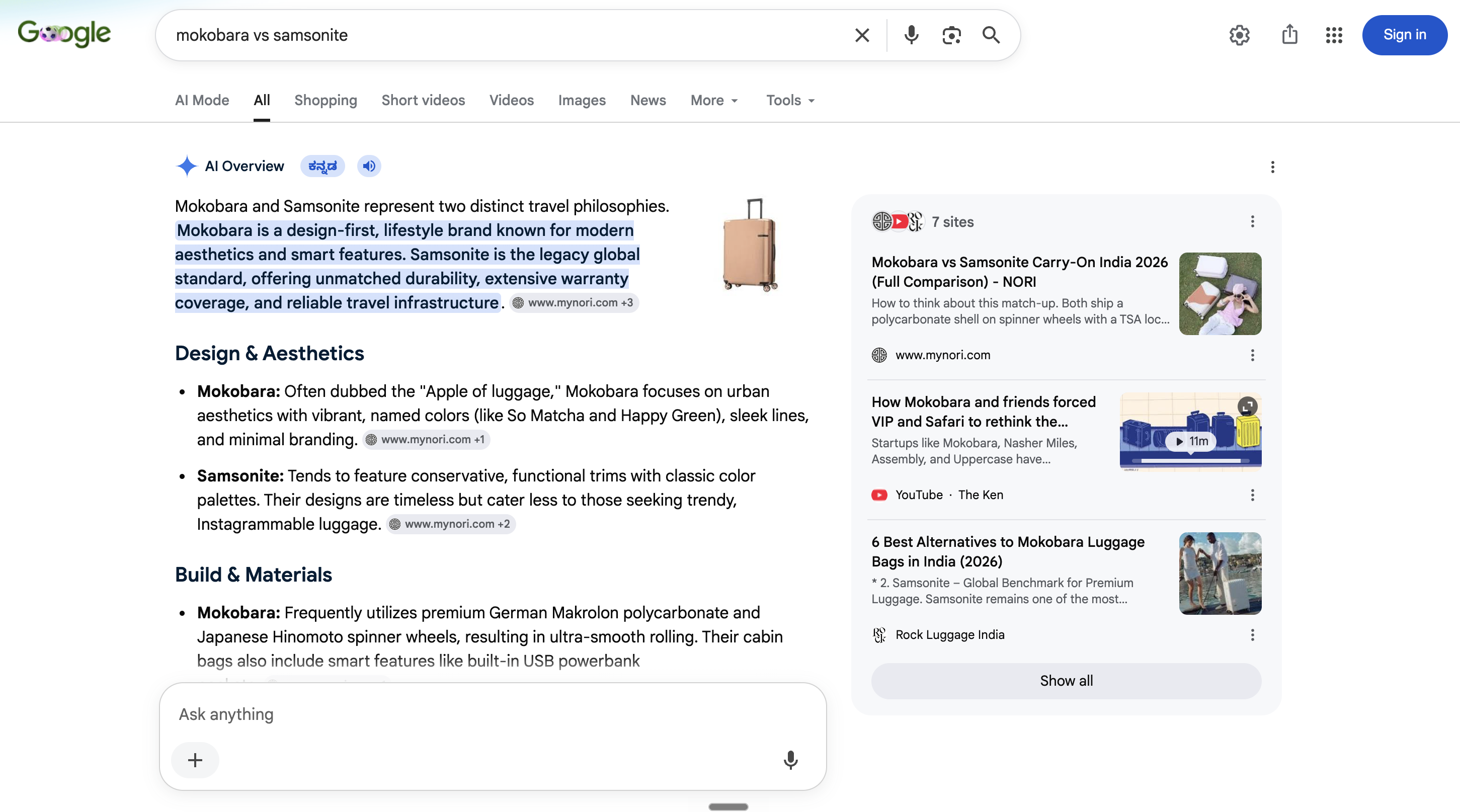
Task: Click the www.mynori.com +3 citation chip
Action: [x=574, y=302]
